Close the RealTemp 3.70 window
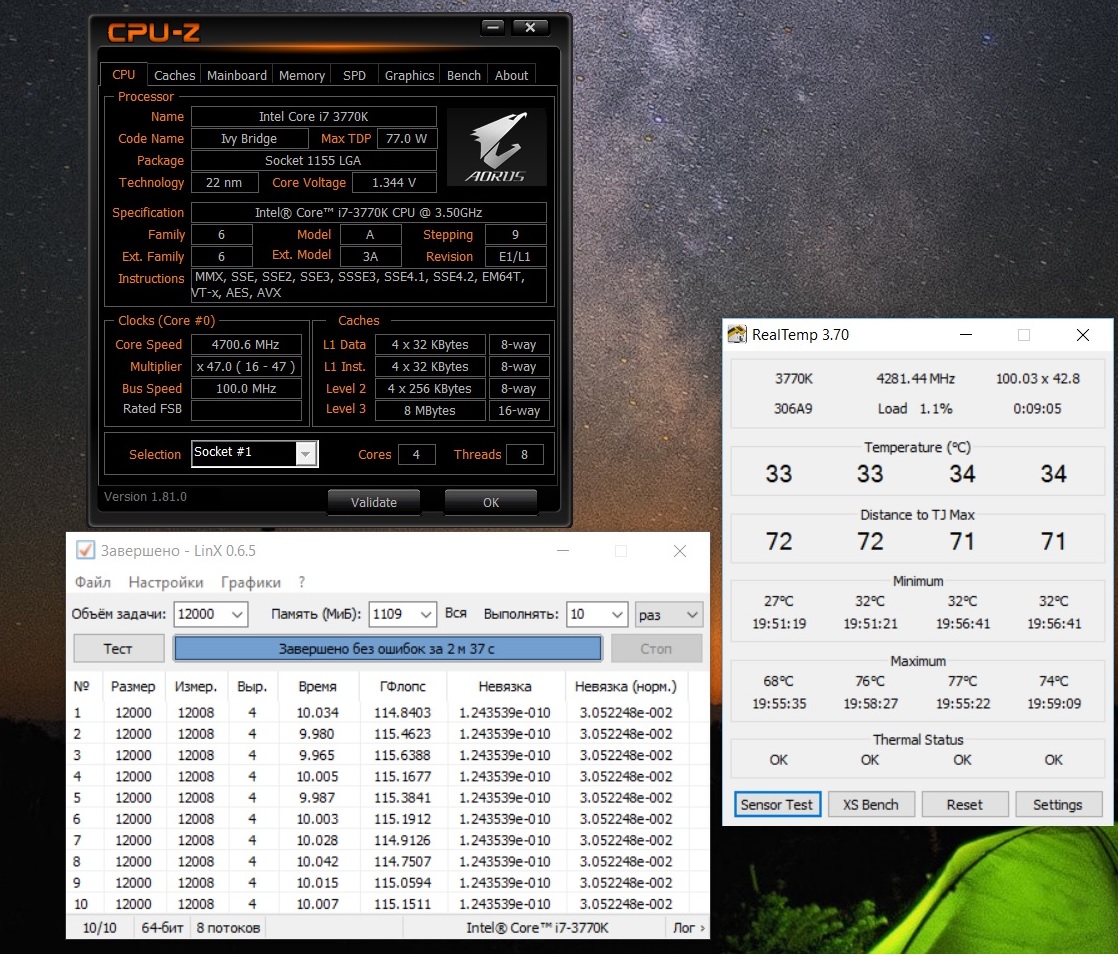1118x957 pixels. click(1082, 334)
